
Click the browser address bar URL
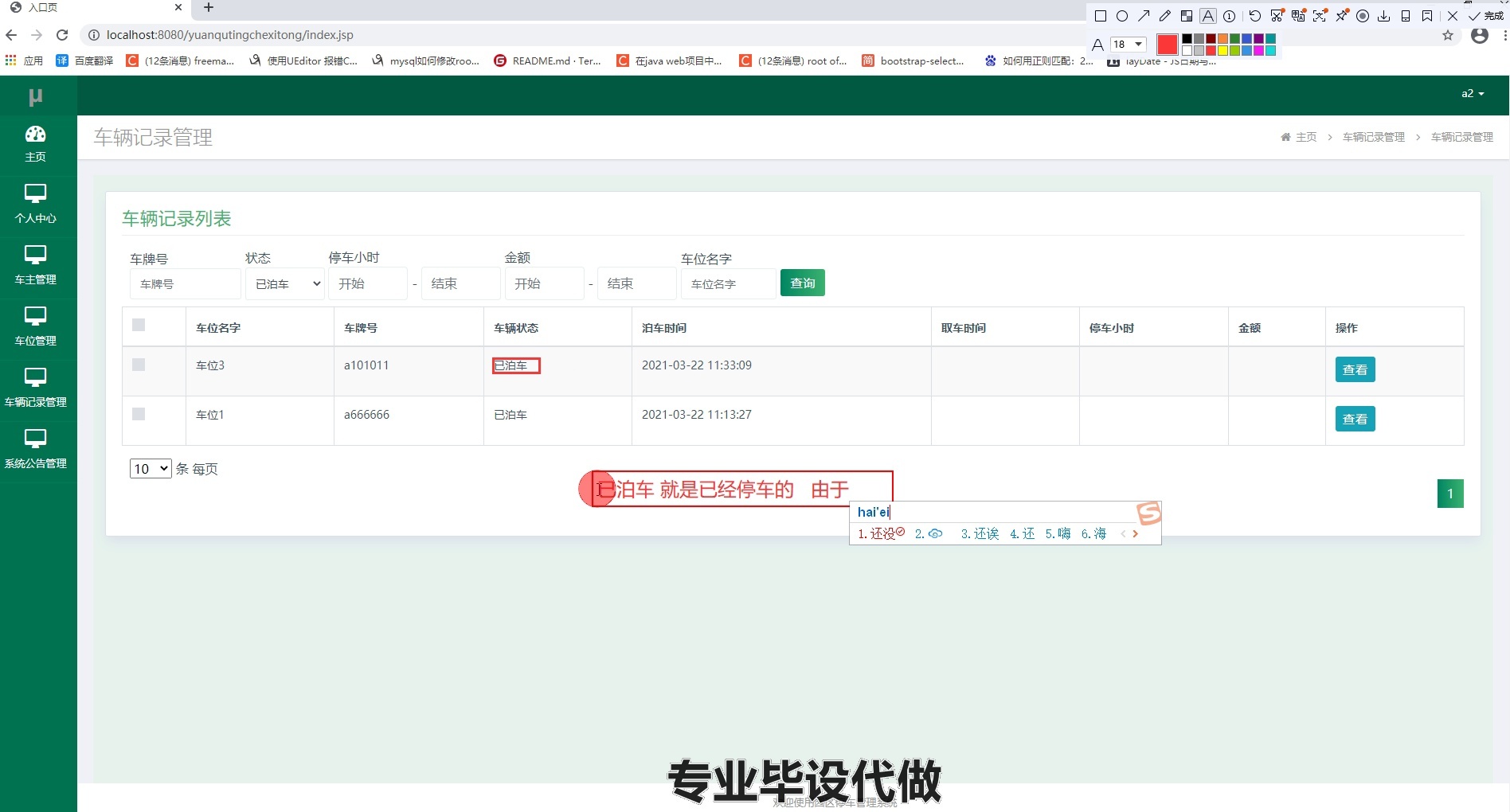click(230, 35)
